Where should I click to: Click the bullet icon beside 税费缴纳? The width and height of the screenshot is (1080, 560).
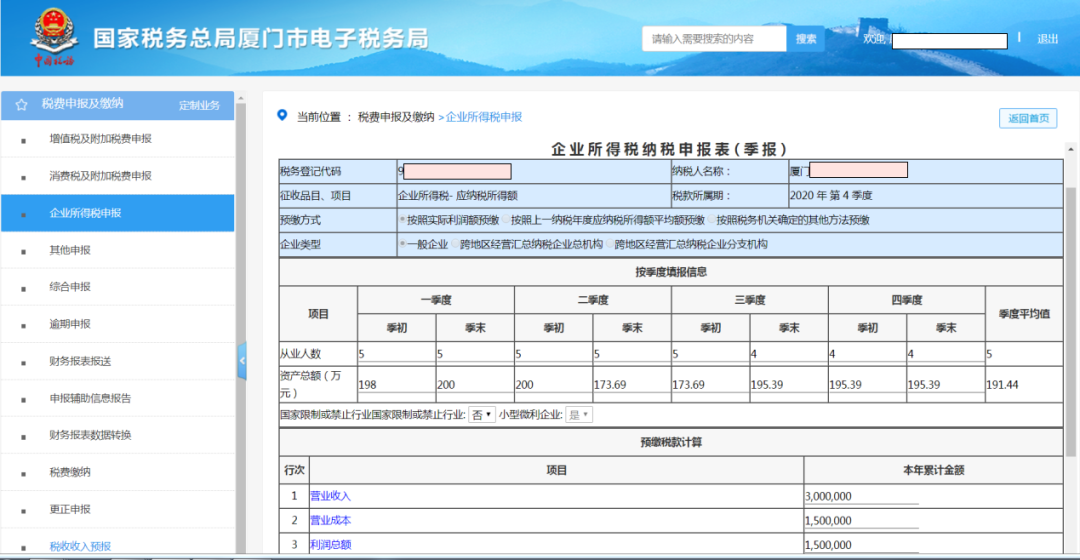23,474
